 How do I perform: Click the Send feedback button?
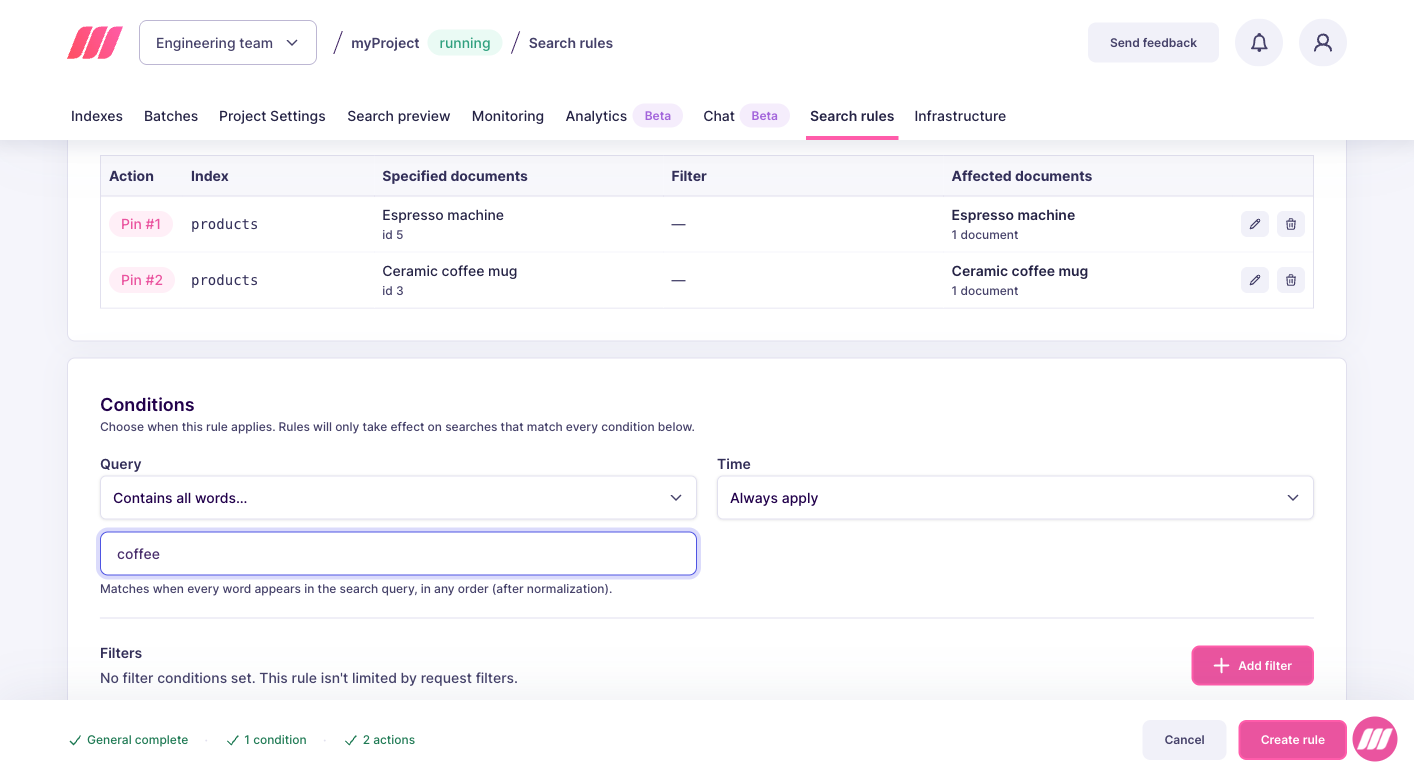tap(1153, 43)
